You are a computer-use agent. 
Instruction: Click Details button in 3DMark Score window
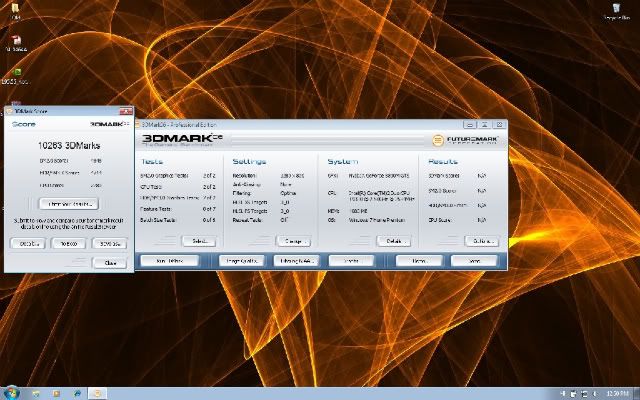point(28,244)
